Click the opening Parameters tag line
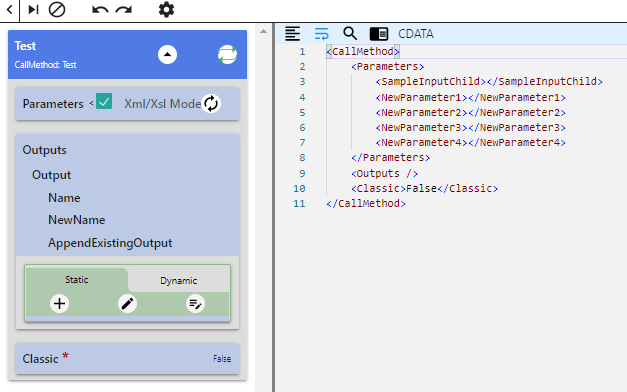 click(387, 66)
